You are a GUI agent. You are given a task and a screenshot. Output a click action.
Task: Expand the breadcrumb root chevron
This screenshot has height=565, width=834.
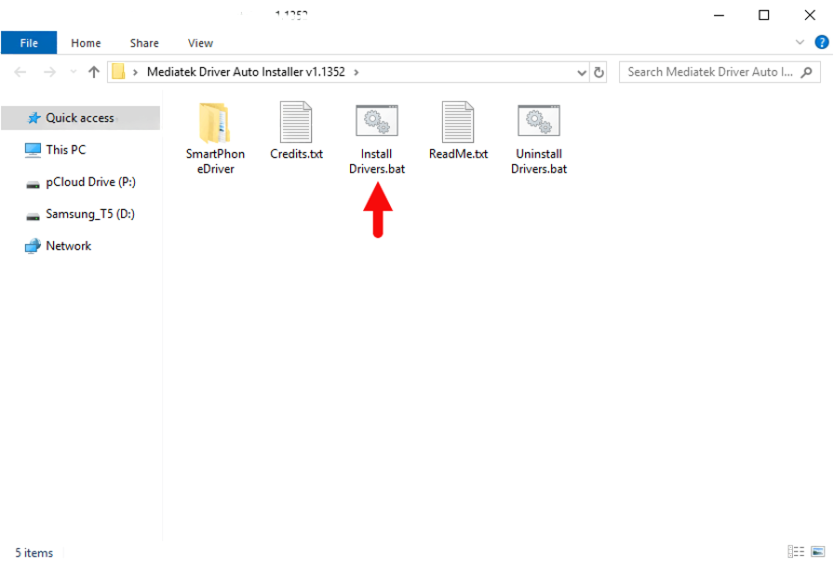135,72
